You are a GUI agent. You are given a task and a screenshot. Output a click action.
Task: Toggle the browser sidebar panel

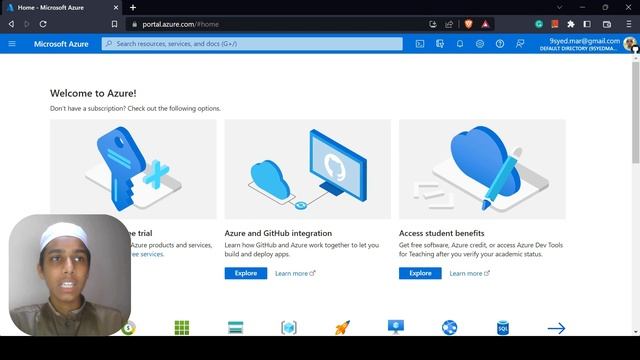(587, 24)
